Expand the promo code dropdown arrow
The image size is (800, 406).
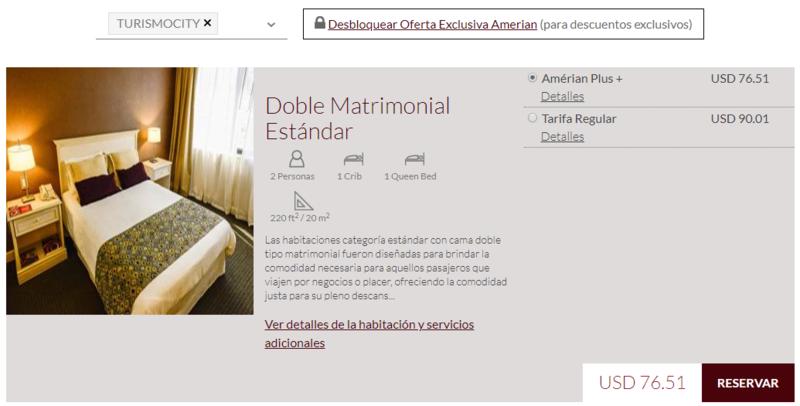pyautogui.click(x=271, y=24)
